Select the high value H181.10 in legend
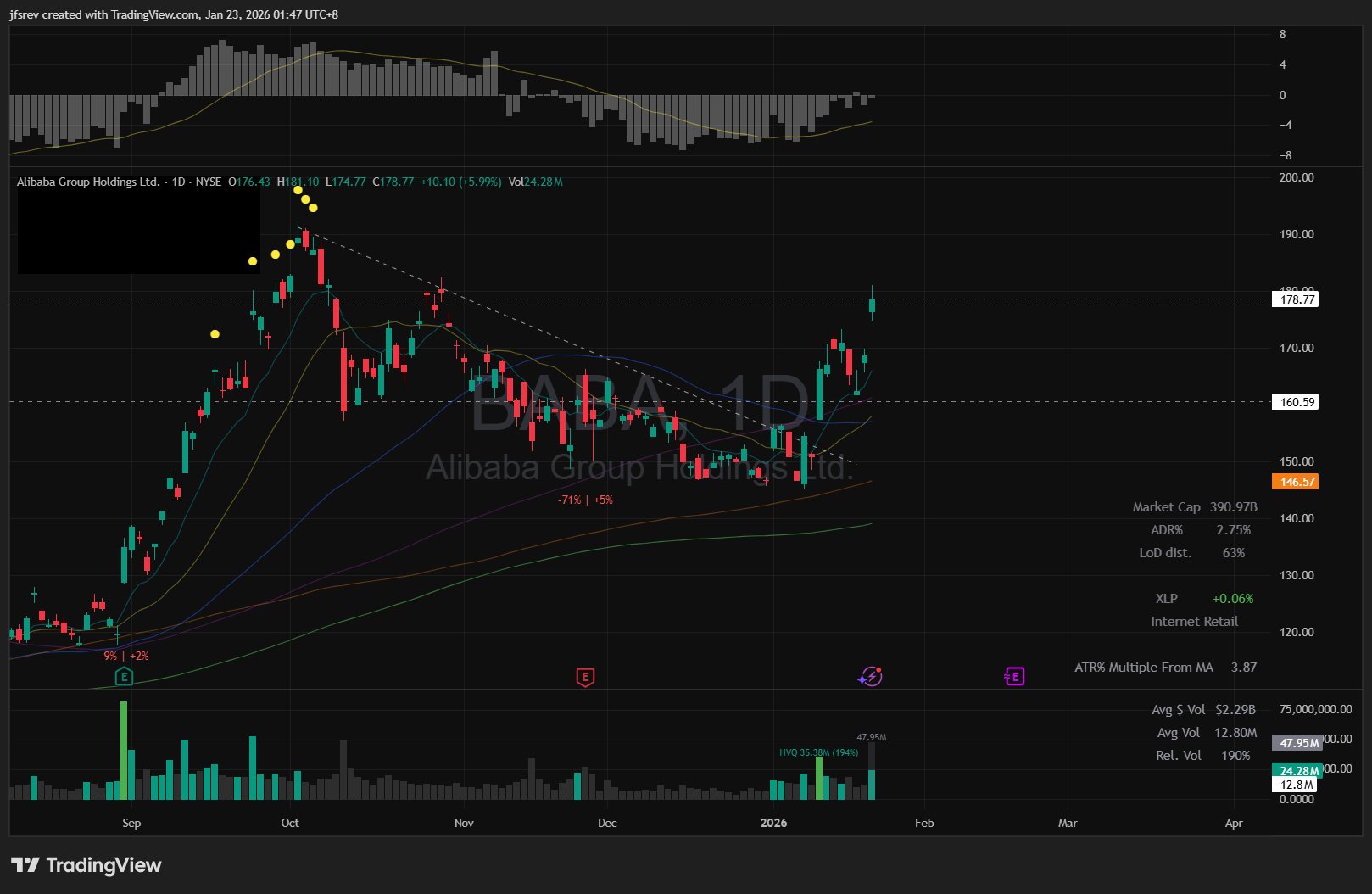The image size is (1372, 894). pos(298,182)
